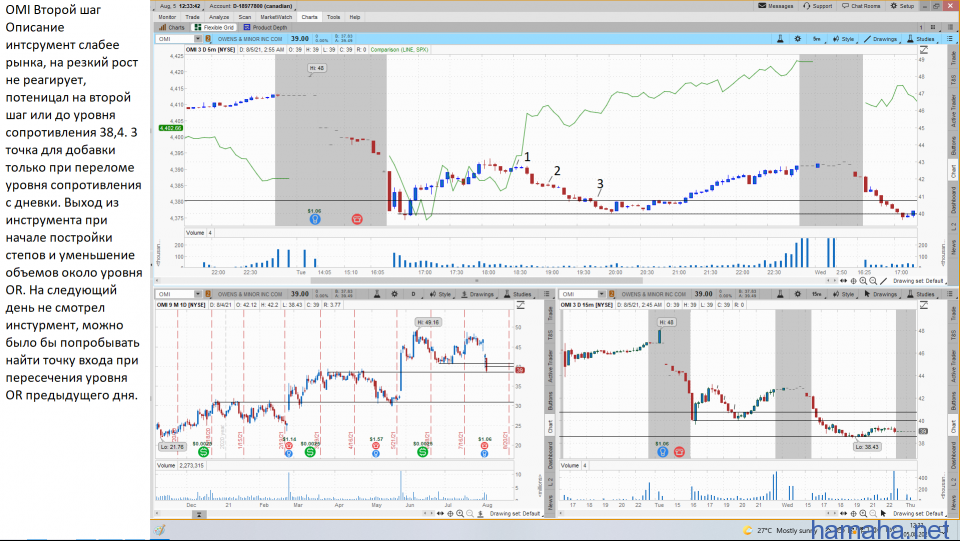Open settings gear in the 15m chart toolbar

[x=798, y=294]
